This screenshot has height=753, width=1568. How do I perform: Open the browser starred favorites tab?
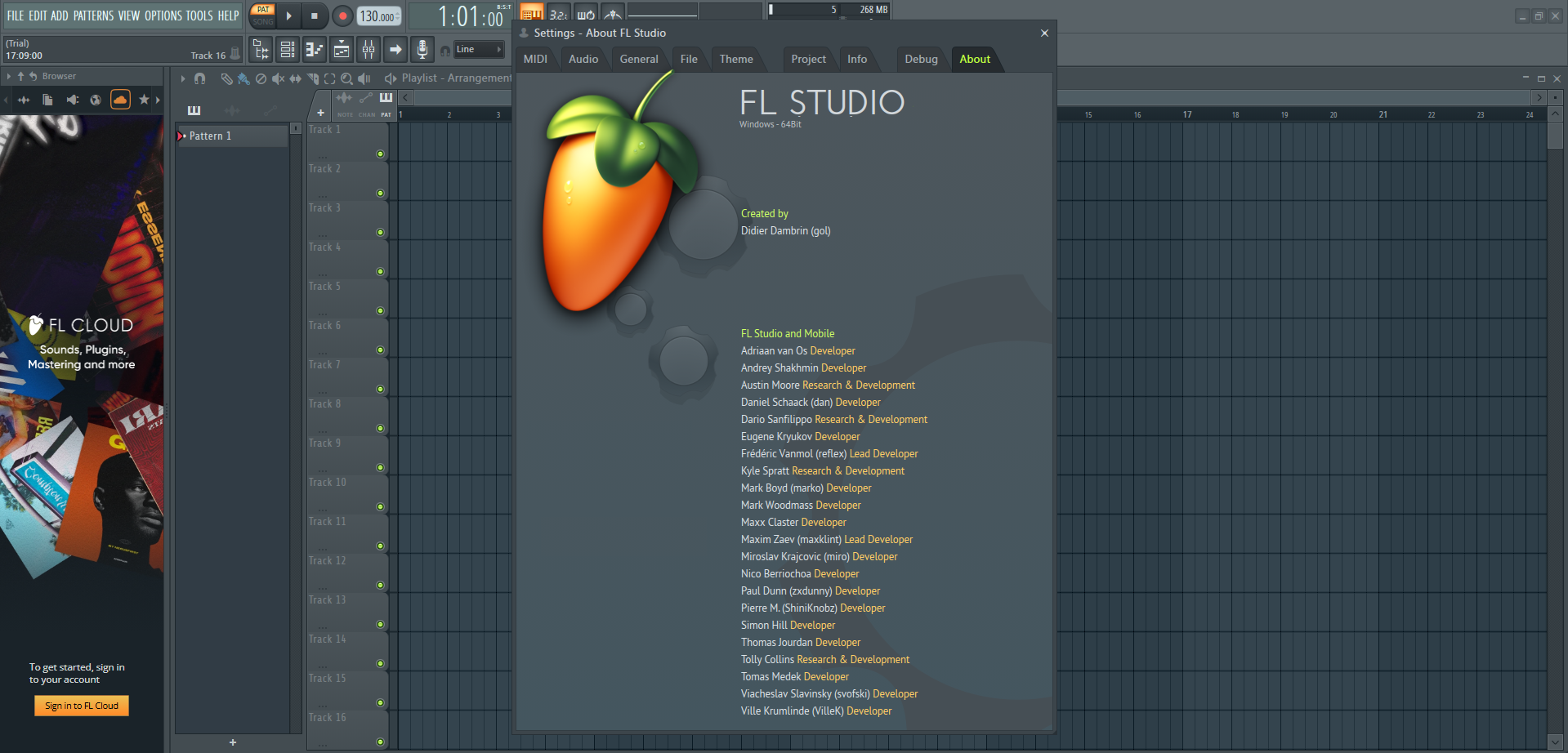[144, 100]
